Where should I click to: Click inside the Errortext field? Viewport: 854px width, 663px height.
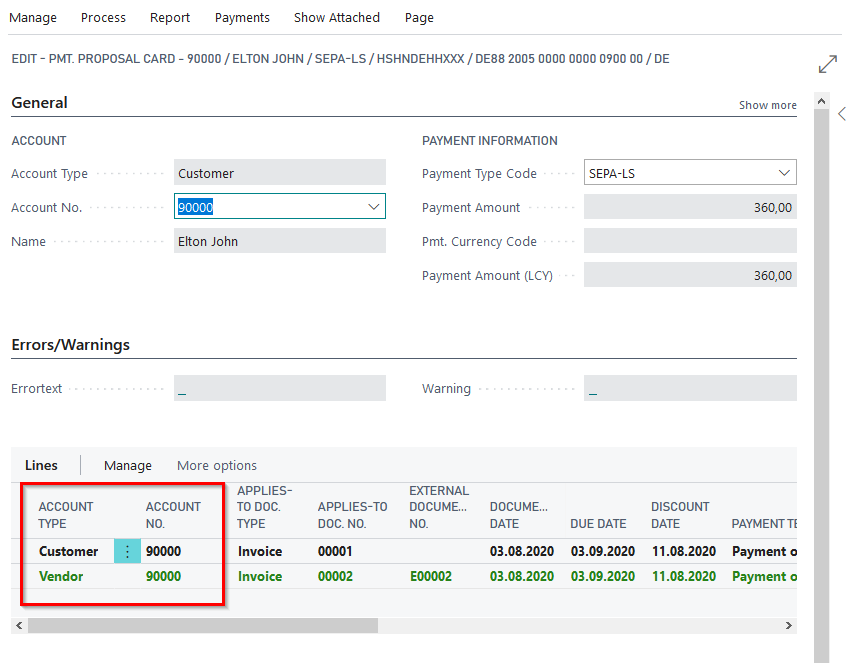[x=280, y=388]
